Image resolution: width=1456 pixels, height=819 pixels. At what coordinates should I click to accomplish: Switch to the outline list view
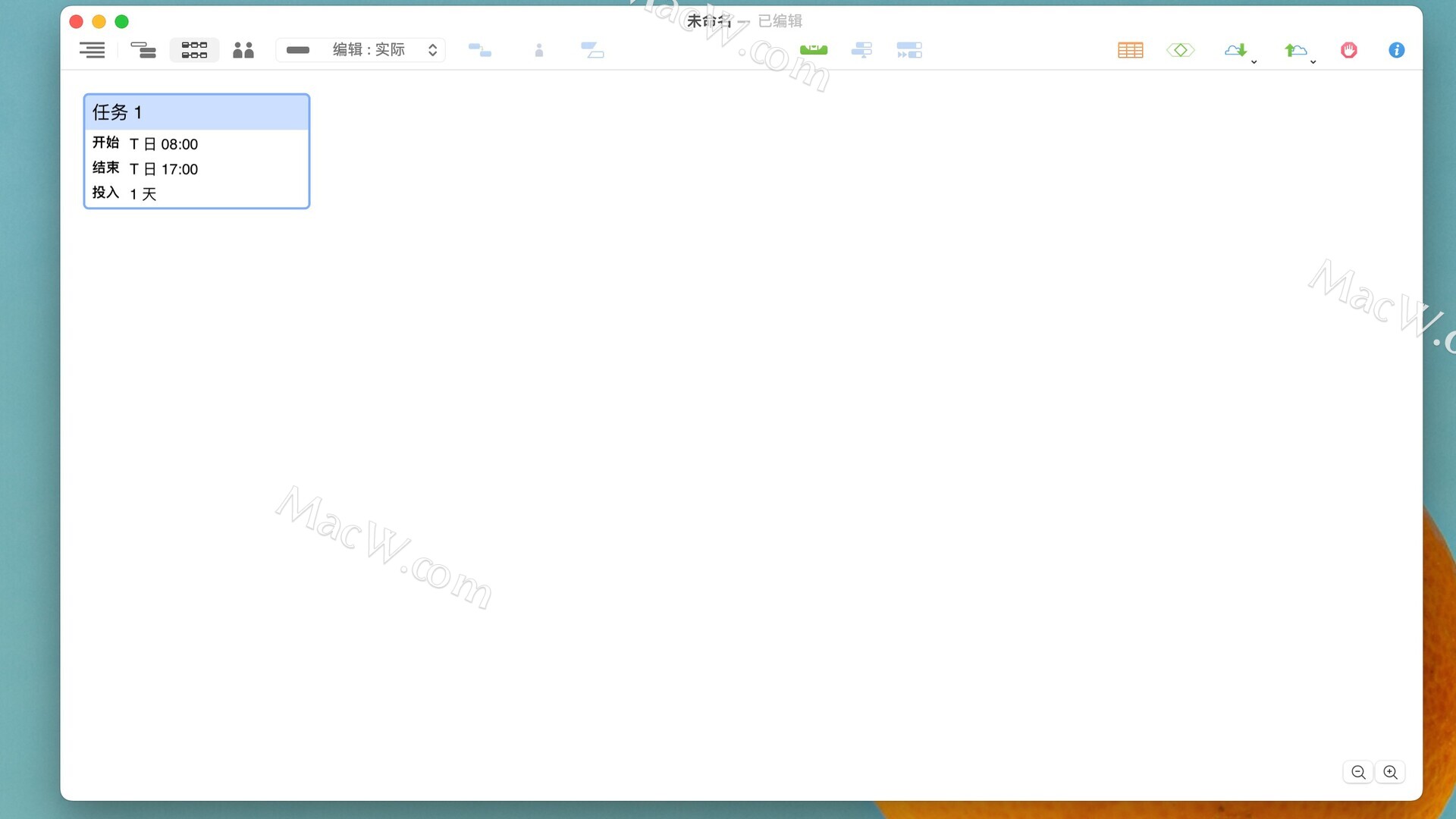coord(93,50)
